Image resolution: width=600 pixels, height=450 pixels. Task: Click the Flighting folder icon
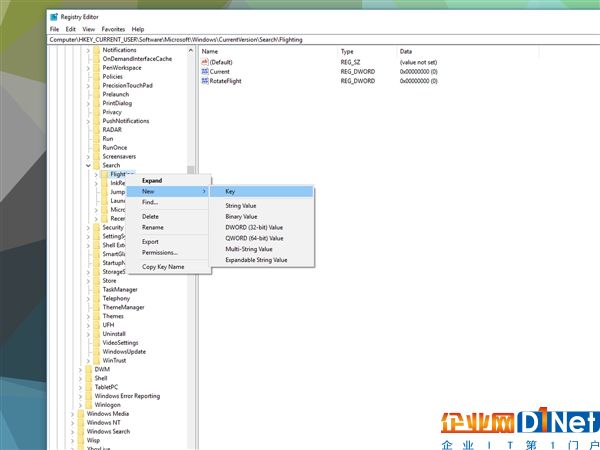pos(104,174)
